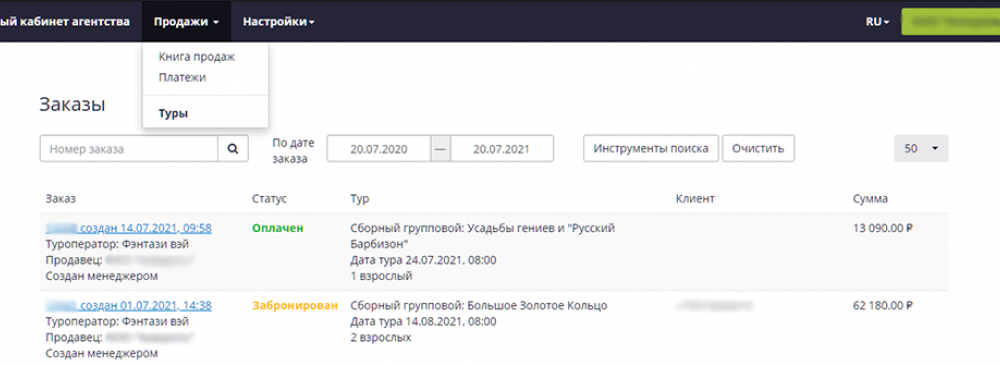Open the Продажи menu

[x=187, y=21]
